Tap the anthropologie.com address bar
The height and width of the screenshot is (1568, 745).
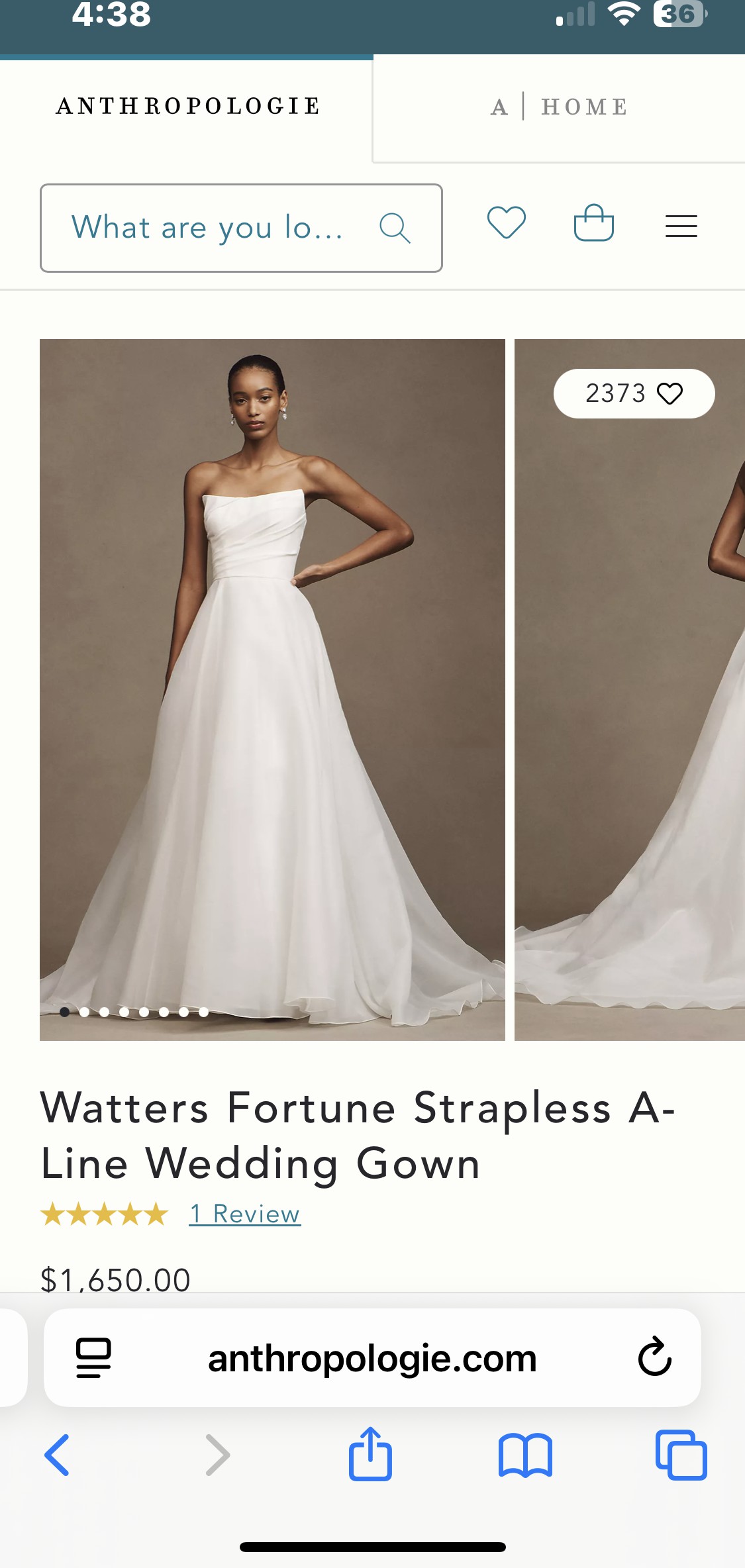tap(372, 1357)
